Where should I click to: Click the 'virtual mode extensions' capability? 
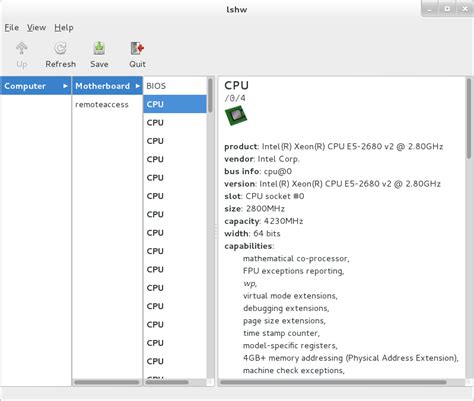(x=290, y=296)
